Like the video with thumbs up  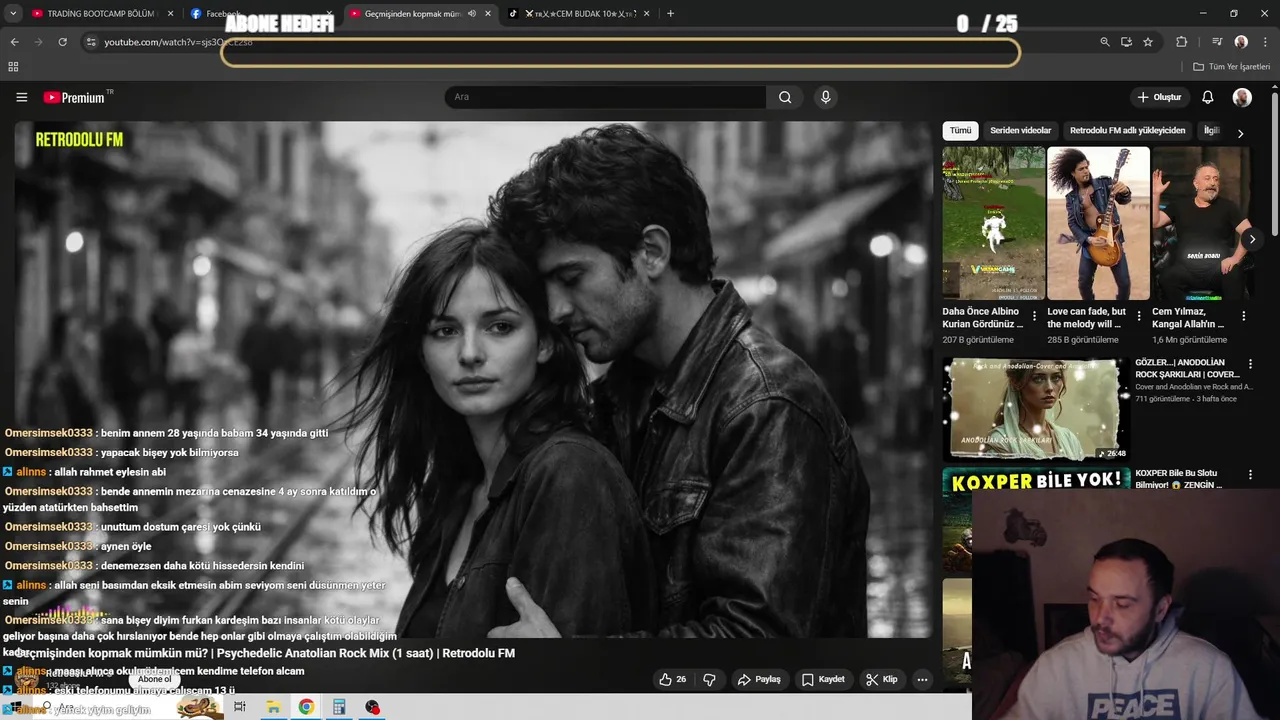[x=673, y=679]
